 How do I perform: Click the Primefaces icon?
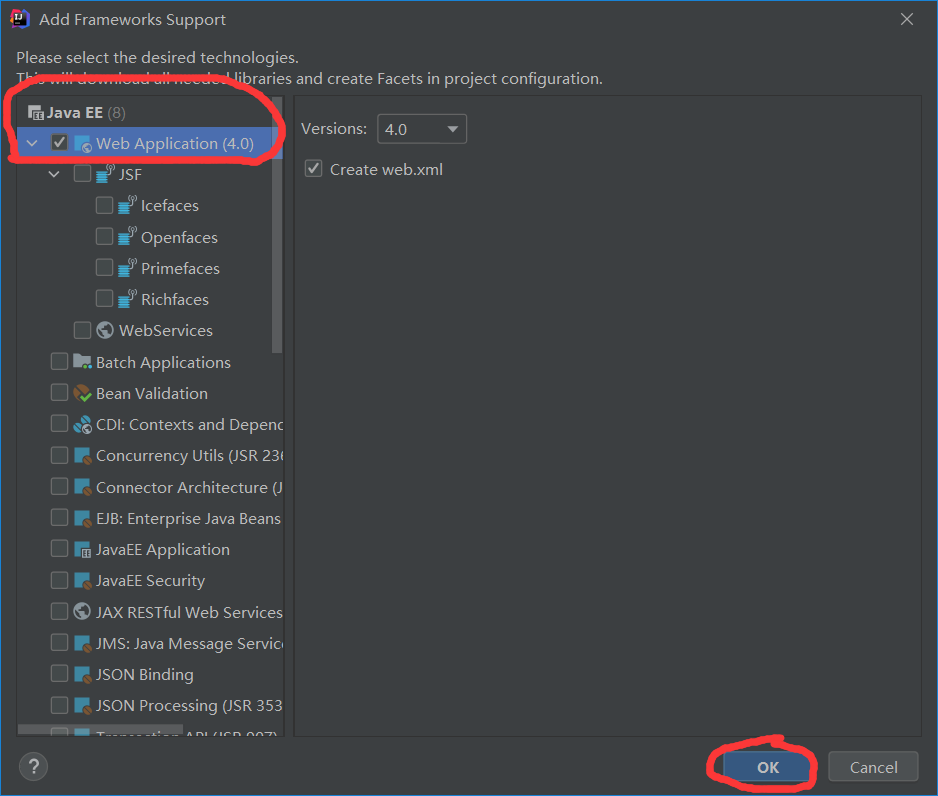tap(127, 267)
